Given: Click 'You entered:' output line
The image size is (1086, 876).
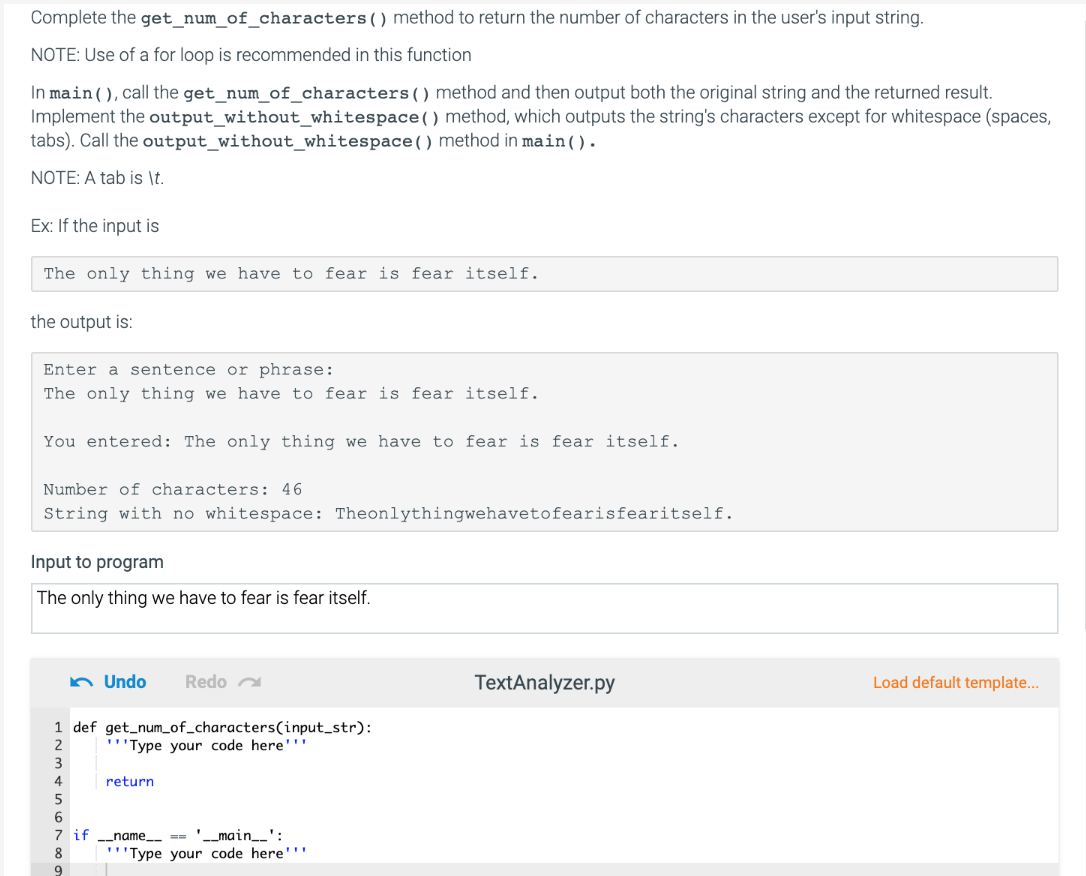Looking at the screenshot, I should coord(361,441).
